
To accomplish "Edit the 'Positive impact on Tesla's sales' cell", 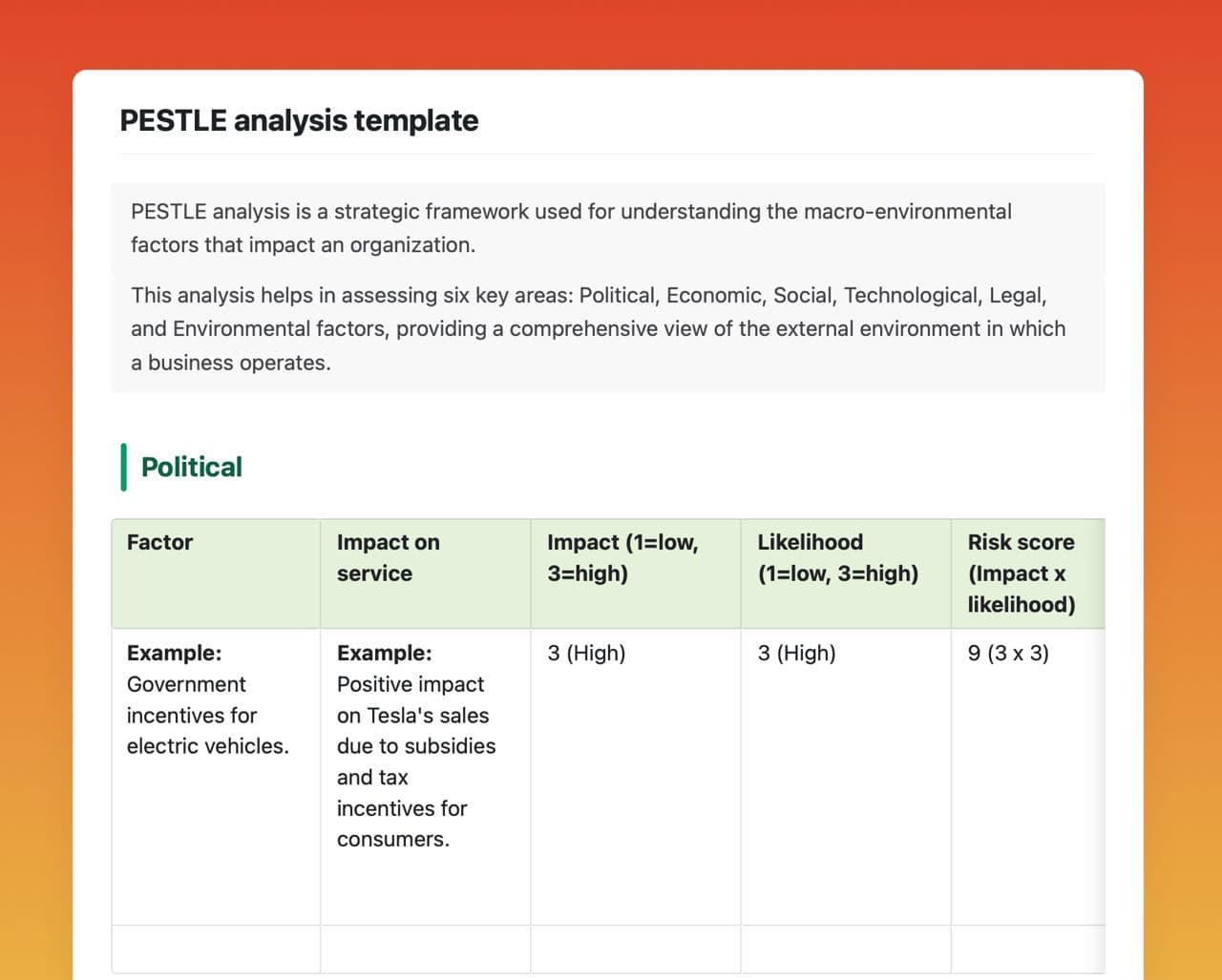I will (416, 746).
